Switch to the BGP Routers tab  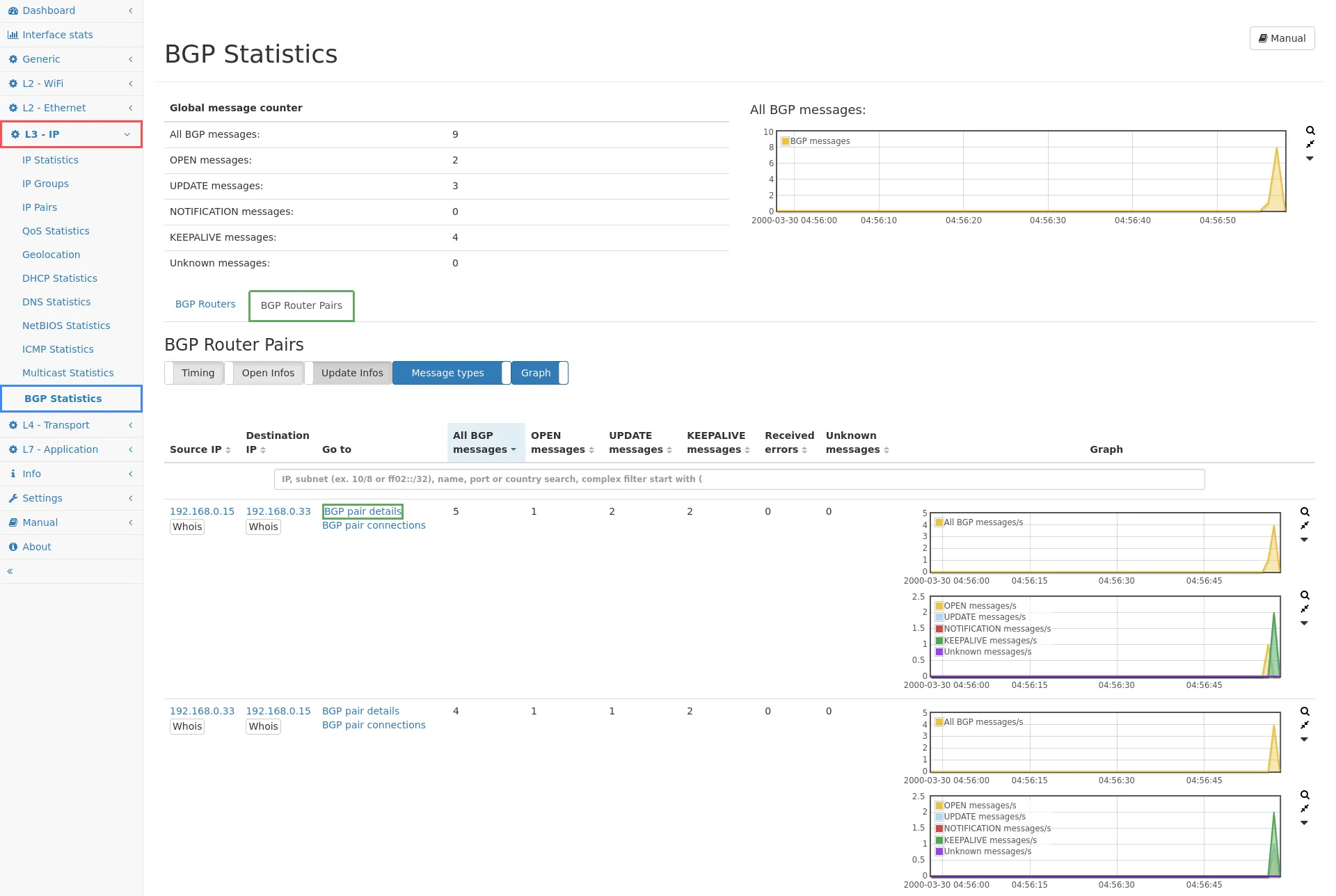click(205, 304)
